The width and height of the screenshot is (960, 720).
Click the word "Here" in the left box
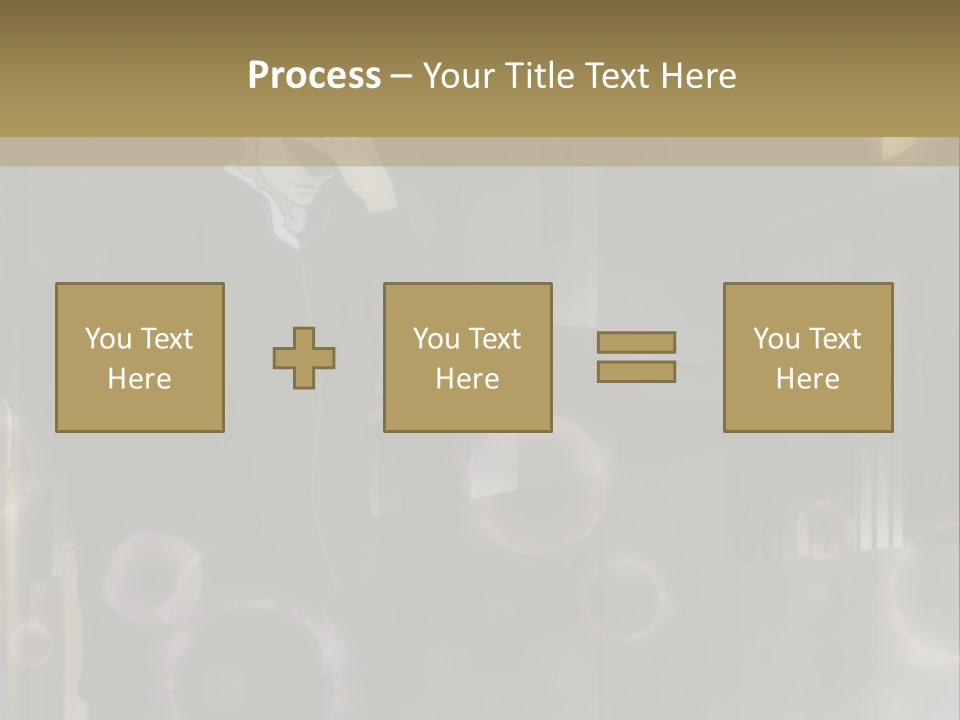(139, 379)
